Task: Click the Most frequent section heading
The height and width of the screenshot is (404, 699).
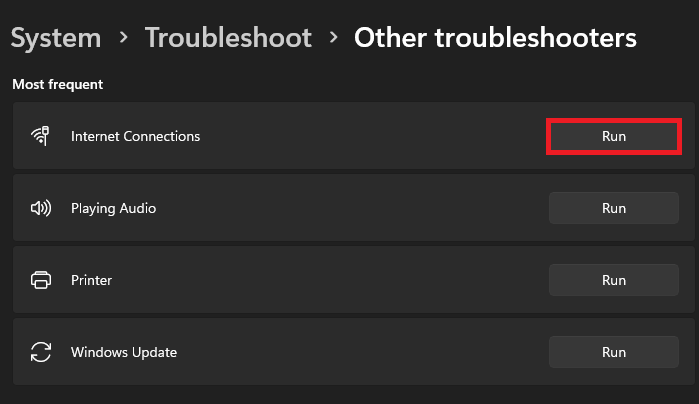Action: point(57,84)
